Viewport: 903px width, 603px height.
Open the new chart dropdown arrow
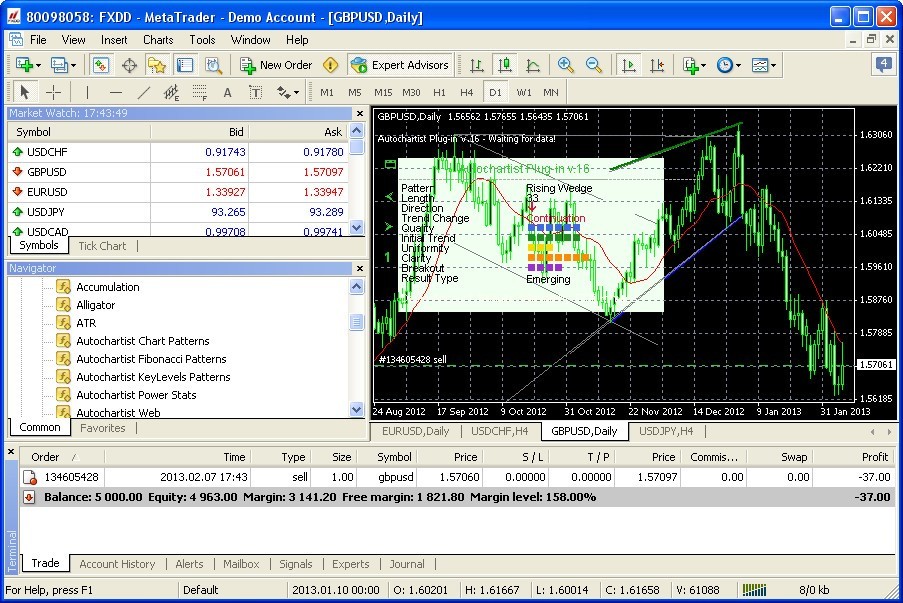40,65
